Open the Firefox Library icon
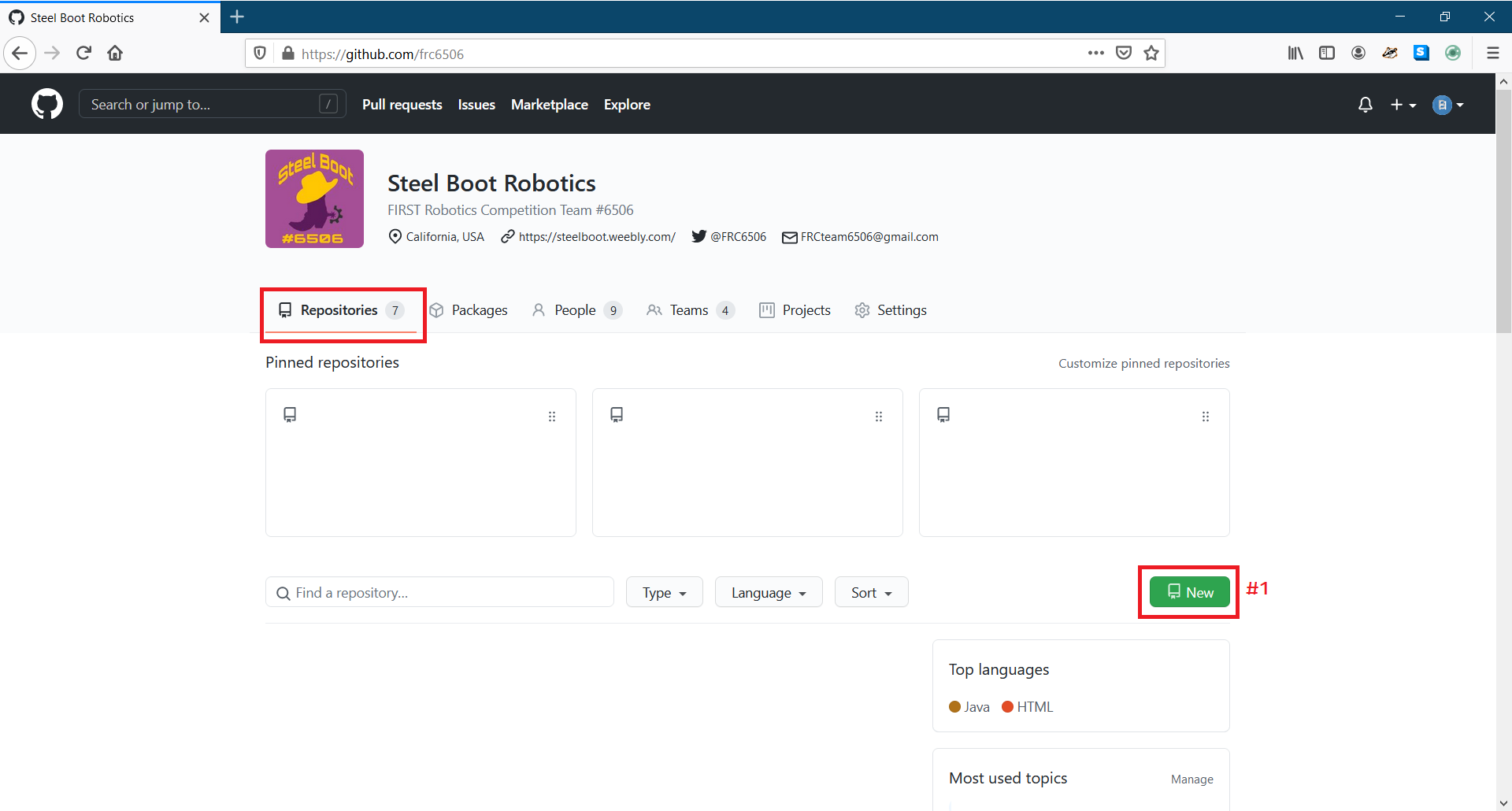The height and width of the screenshot is (811, 1512). (1295, 54)
